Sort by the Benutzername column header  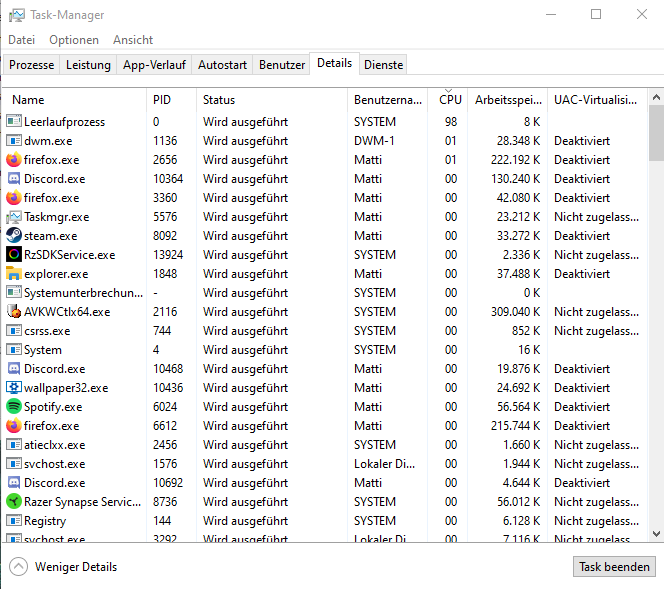point(388,100)
